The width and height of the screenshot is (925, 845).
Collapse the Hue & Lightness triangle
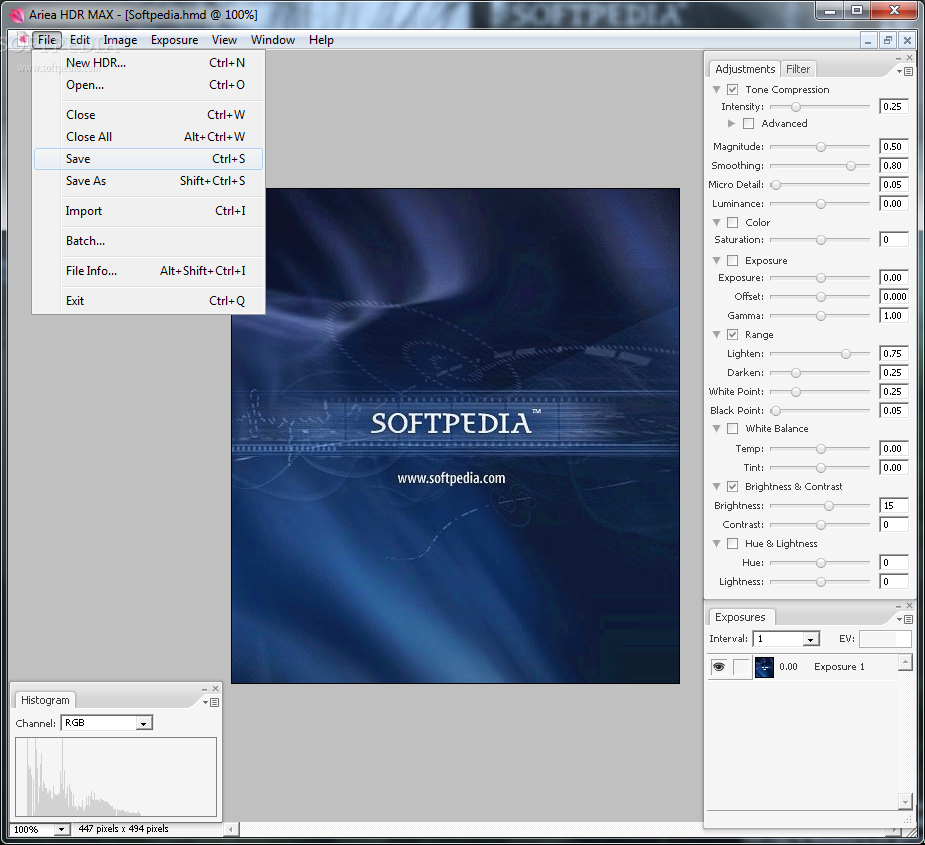pos(716,543)
